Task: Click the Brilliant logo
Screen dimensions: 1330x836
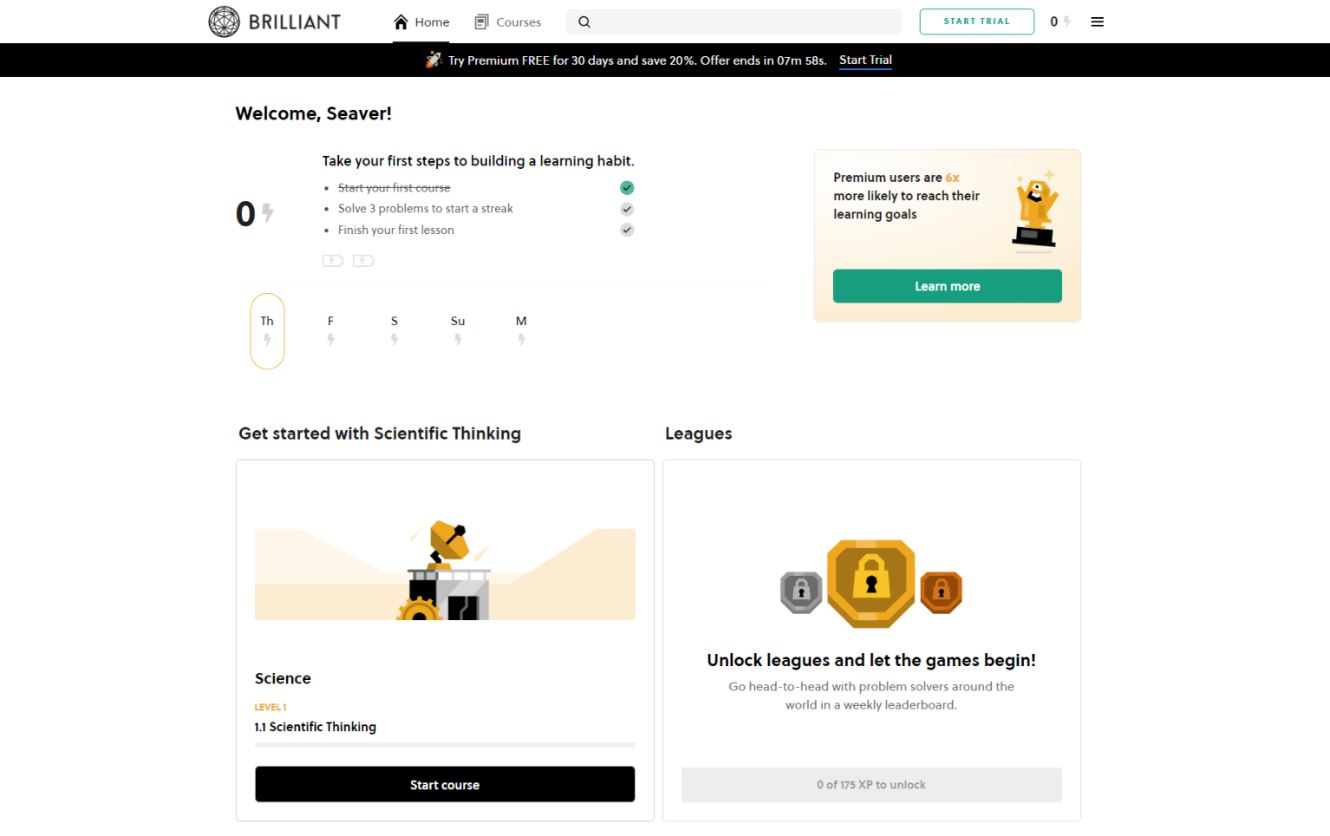Action: click(x=274, y=22)
